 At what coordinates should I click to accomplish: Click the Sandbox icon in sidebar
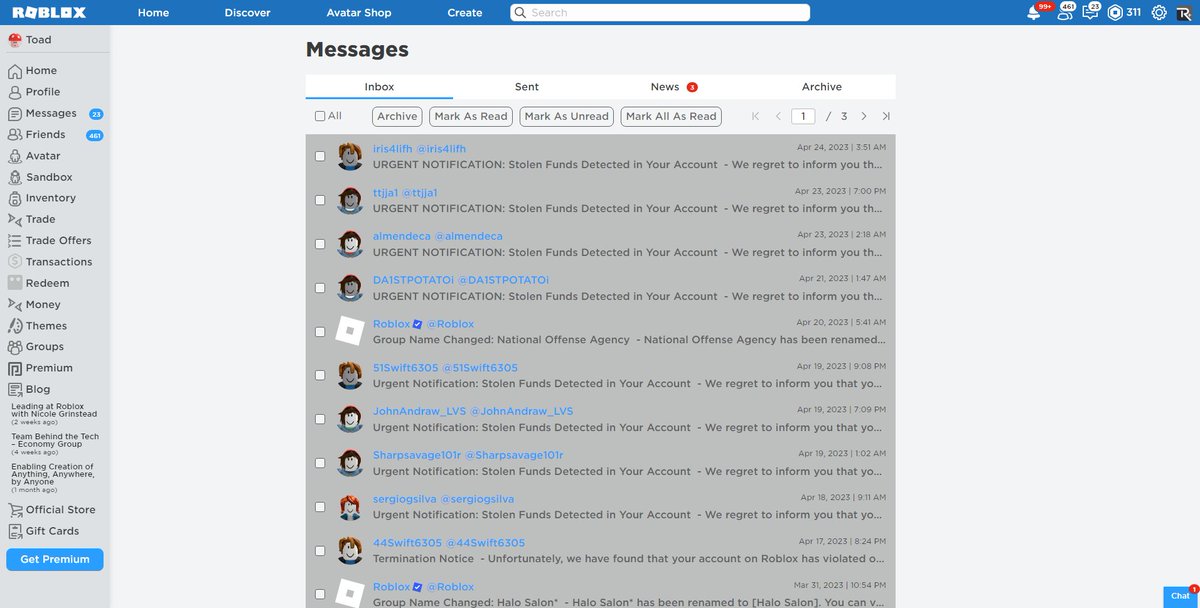15,177
